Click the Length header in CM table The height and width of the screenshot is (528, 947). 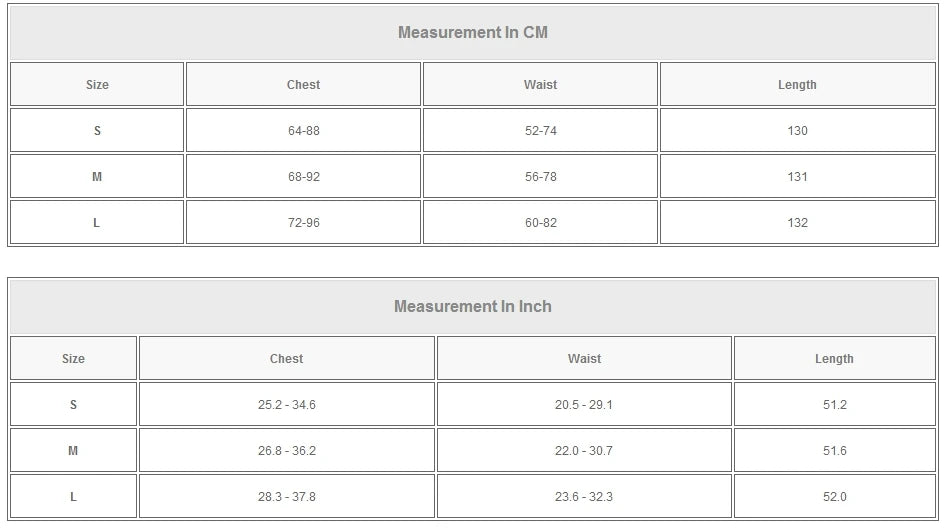(x=797, y=85)
